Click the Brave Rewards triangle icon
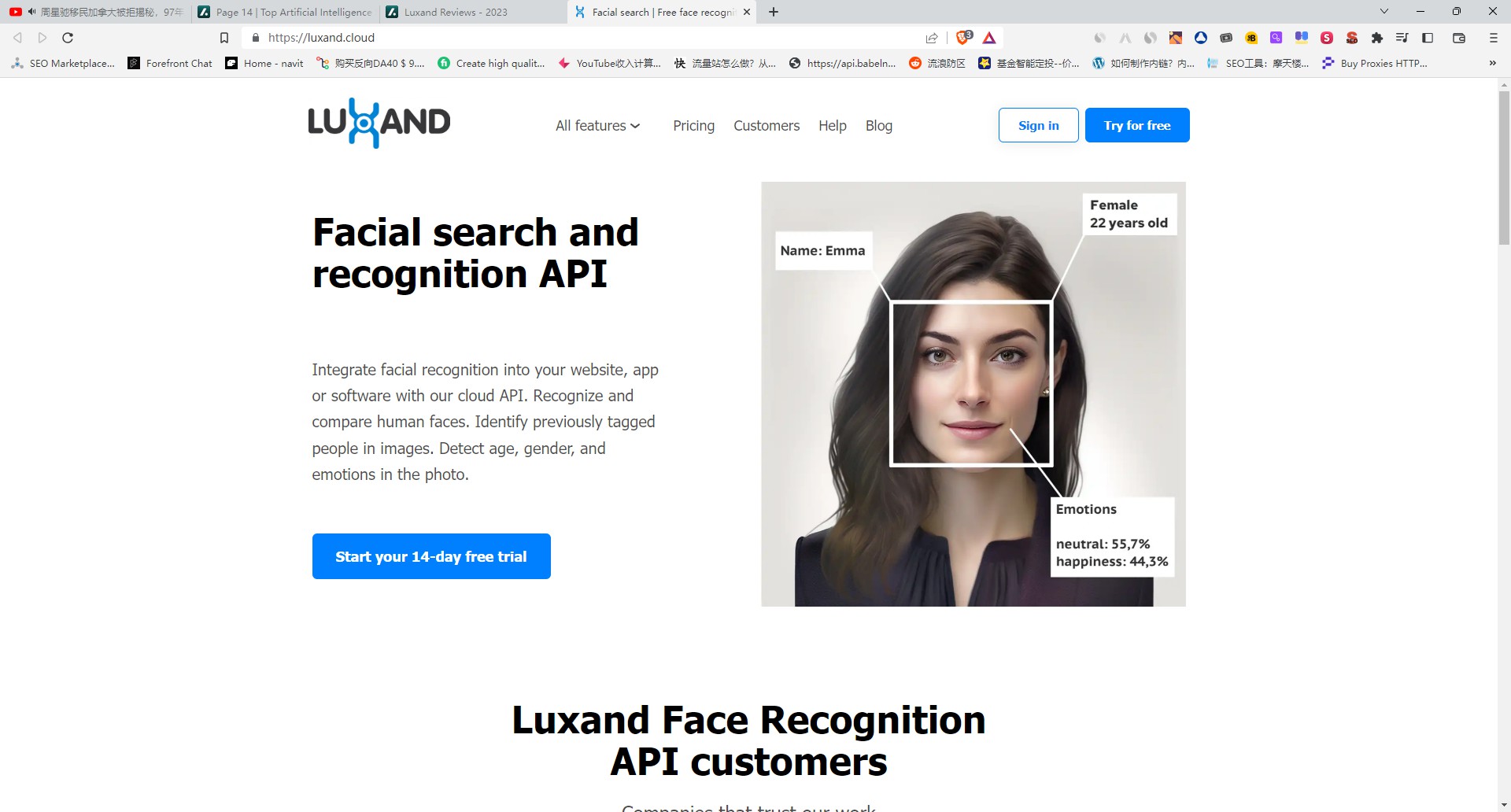Viewport: 1511px width, 812px height. tap(989, 38)
